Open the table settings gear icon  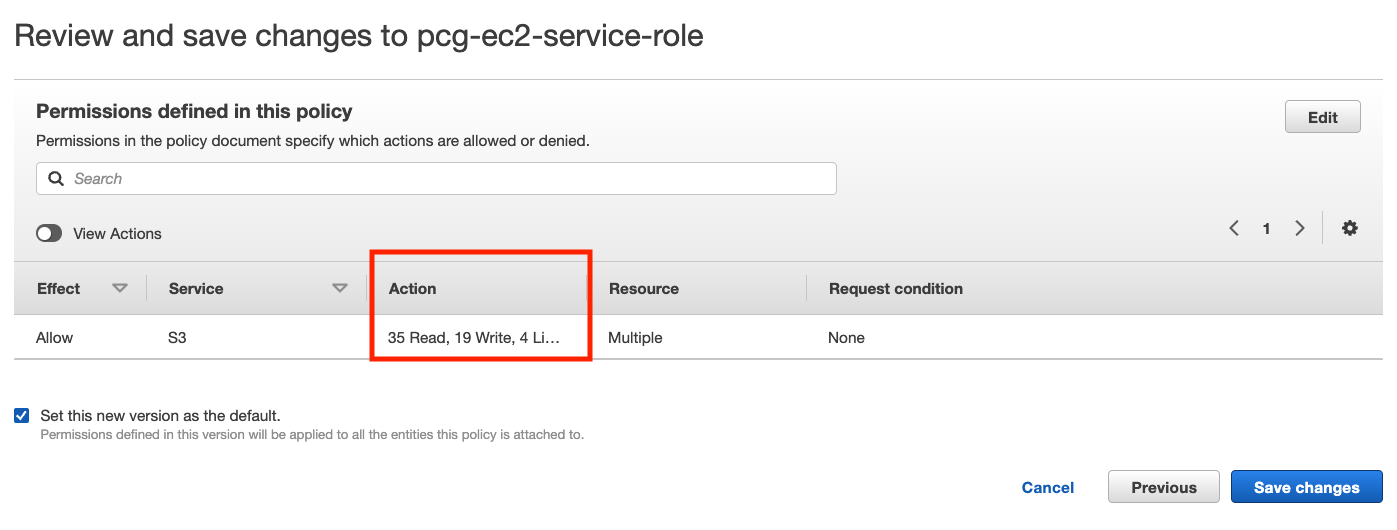[x=1350, y=228]
